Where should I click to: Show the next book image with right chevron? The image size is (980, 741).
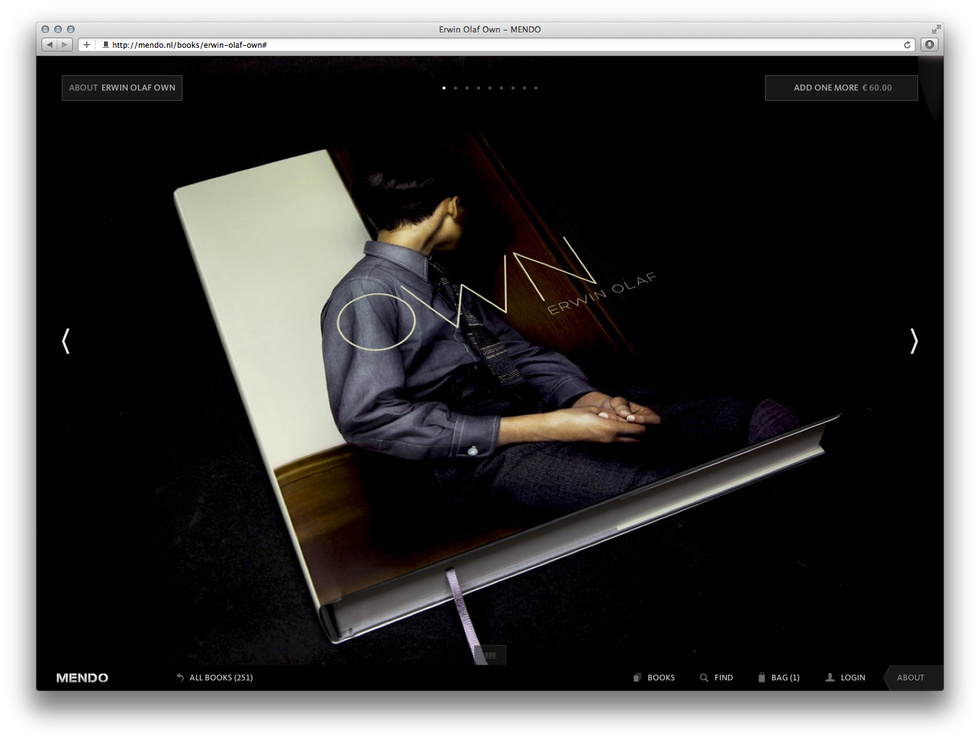(914, 341)
